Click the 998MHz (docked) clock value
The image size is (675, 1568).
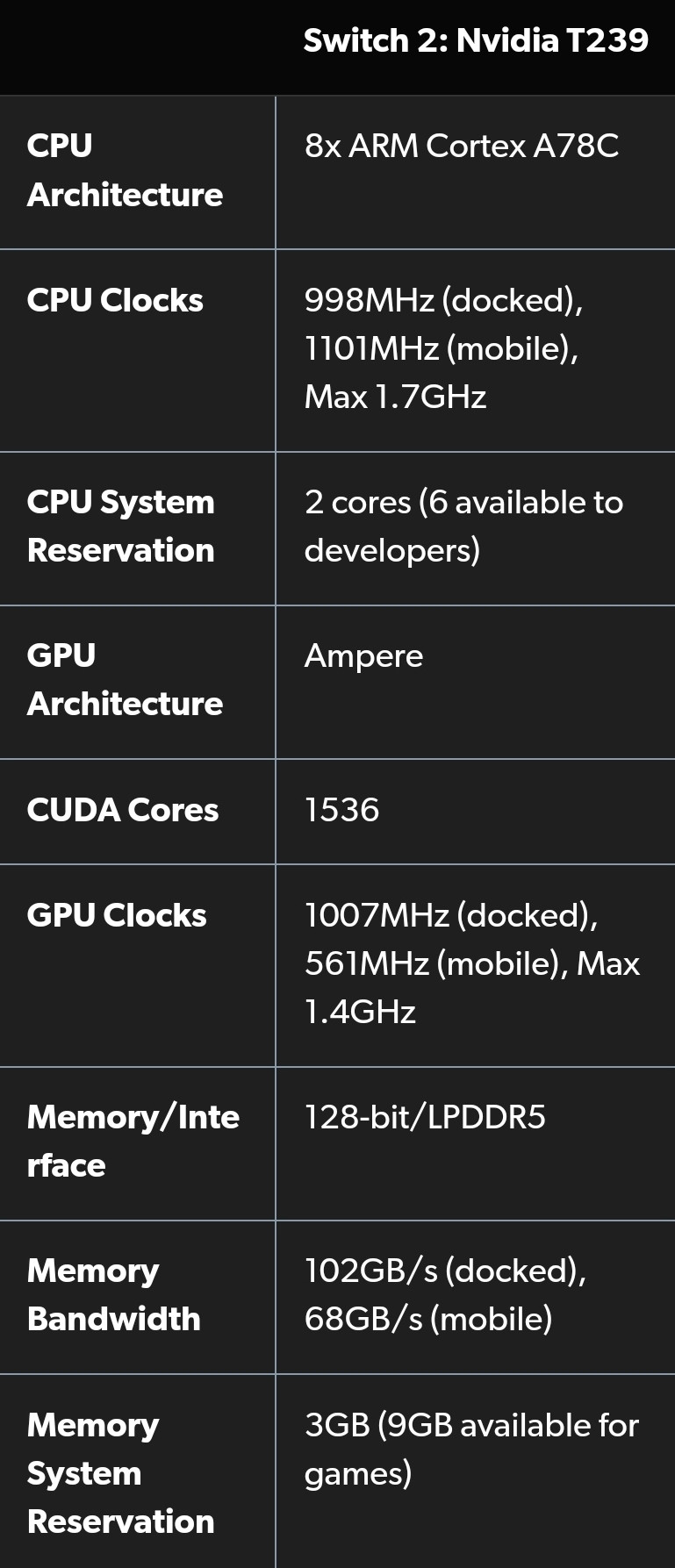tap(444, 300)
